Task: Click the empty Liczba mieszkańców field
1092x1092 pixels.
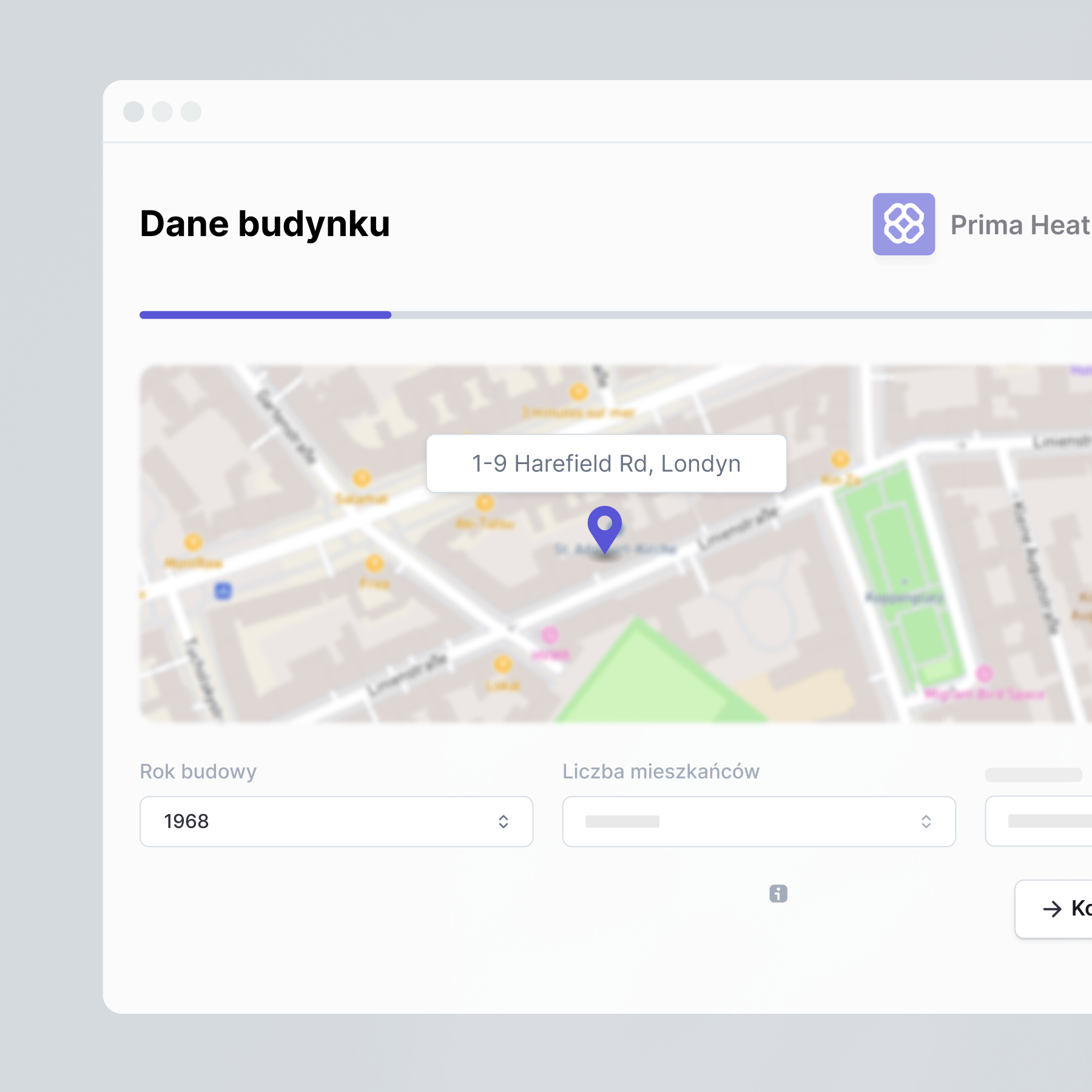Action: 759,821
